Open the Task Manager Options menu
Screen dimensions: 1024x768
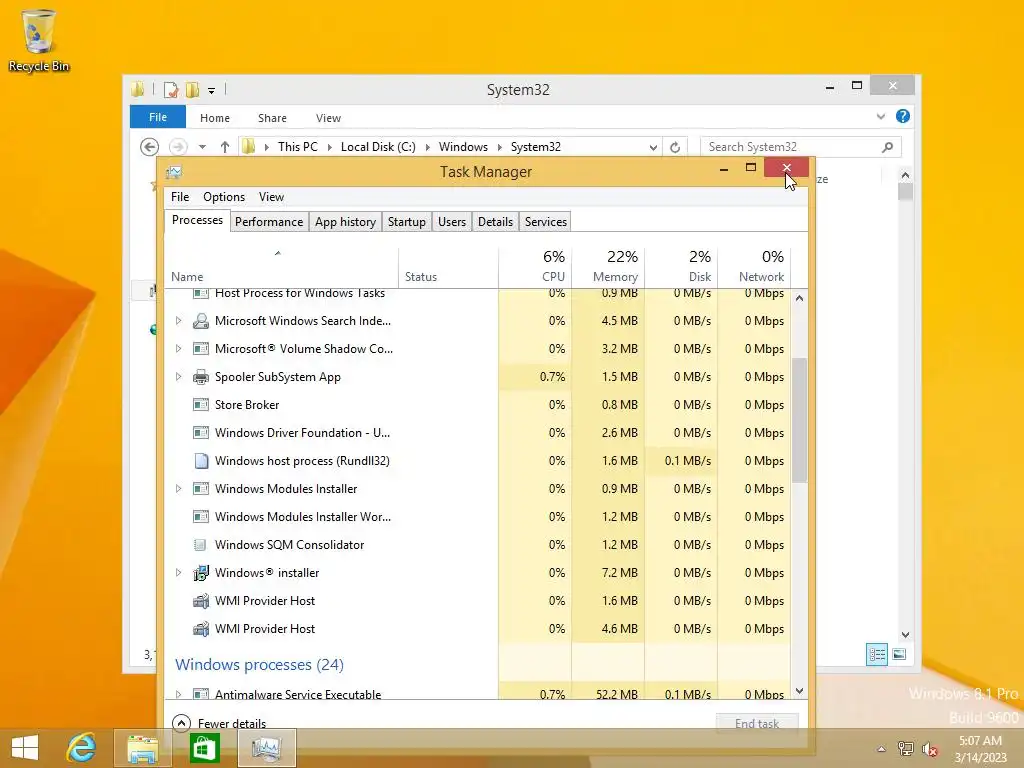pyautogui.click(x=224, y=197)
